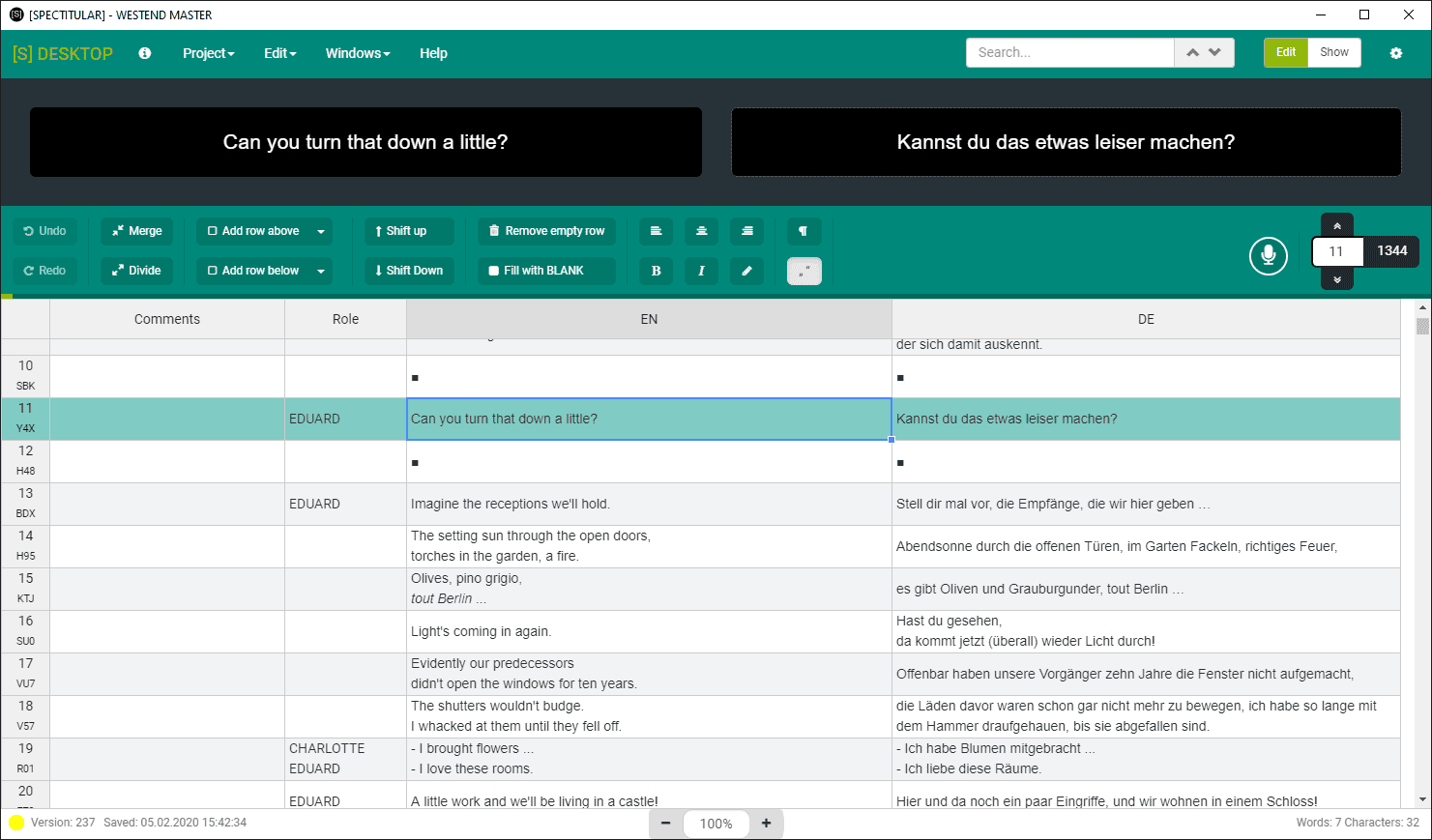Switch to Edit mode

click(x=1286, y=52)
